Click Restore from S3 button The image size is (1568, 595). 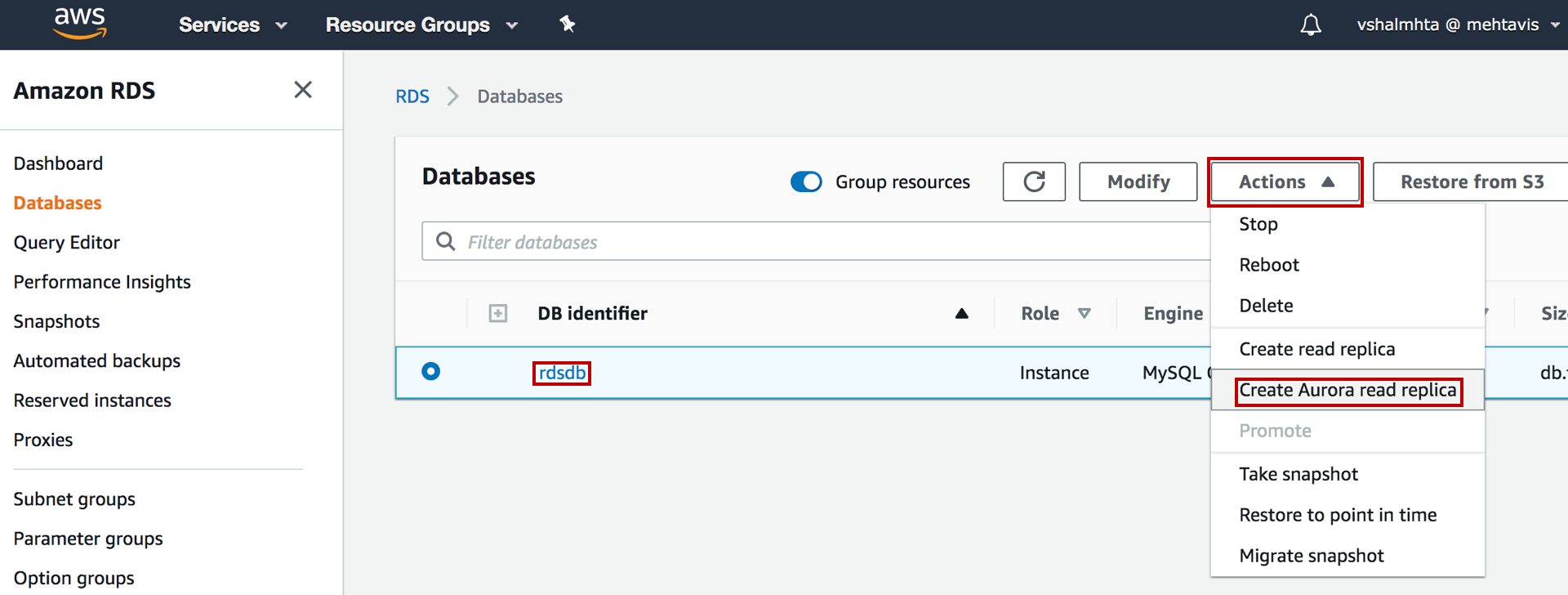1471,181
